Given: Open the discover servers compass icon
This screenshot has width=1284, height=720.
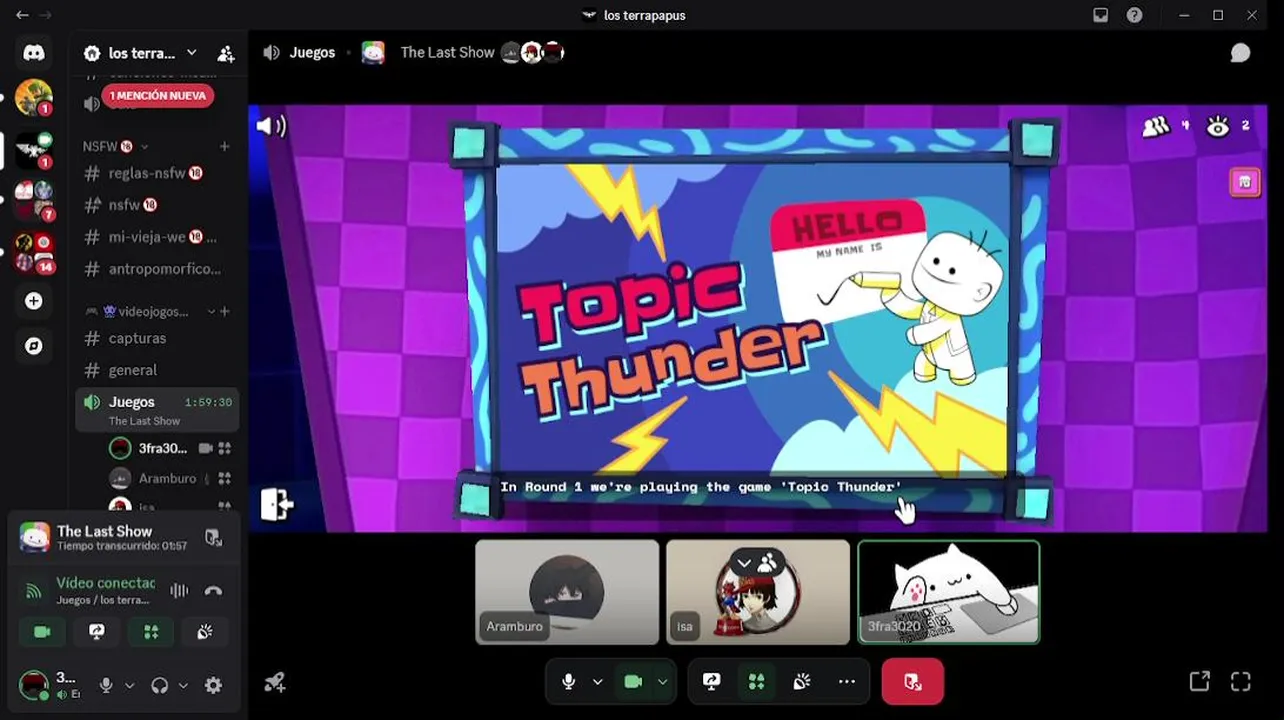Looking at the screenshot, I should pos(34,345).
